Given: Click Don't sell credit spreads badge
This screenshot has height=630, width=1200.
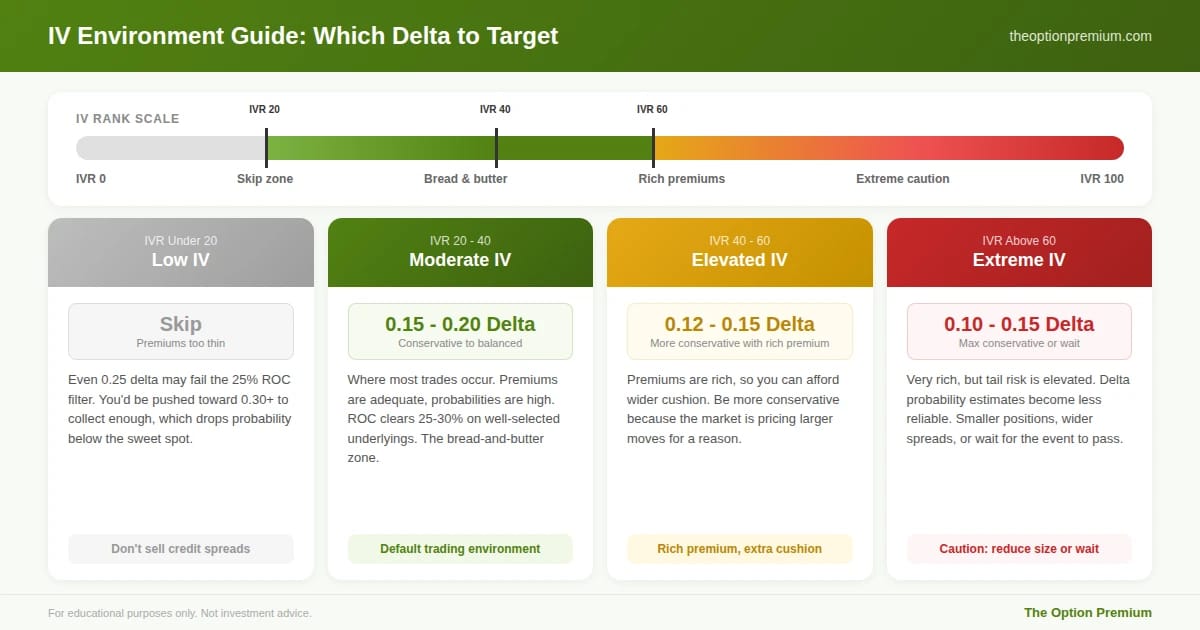Looking at the screenshot, I should (x=181, y=549).
